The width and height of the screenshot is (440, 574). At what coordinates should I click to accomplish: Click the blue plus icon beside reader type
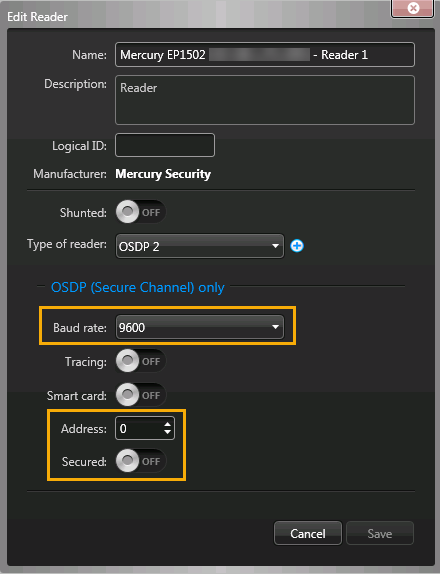pyautogui.click(x=297, y=246)
